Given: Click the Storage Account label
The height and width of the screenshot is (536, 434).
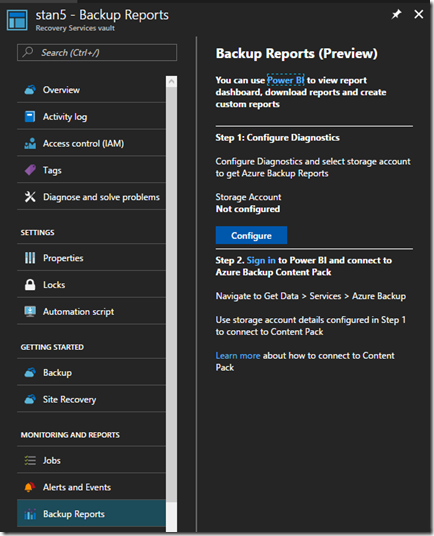Looking at the screenshot, I should (x=248, y=197).
